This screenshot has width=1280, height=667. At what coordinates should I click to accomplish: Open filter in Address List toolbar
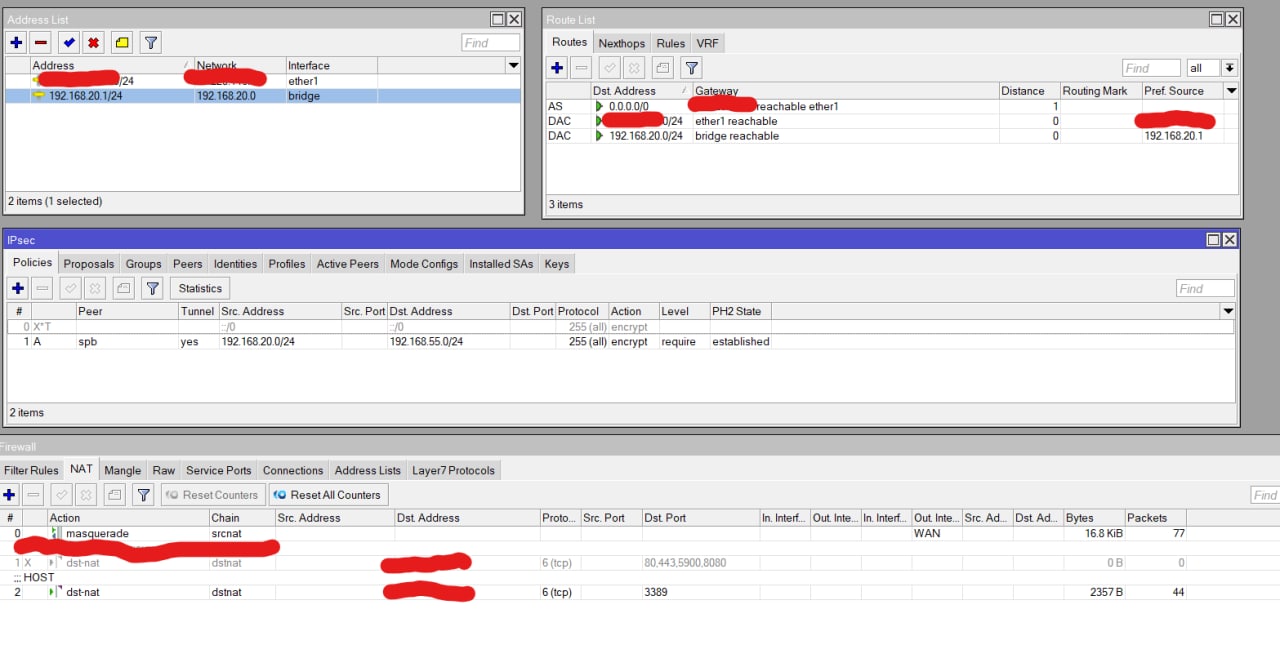click(150, 43)
